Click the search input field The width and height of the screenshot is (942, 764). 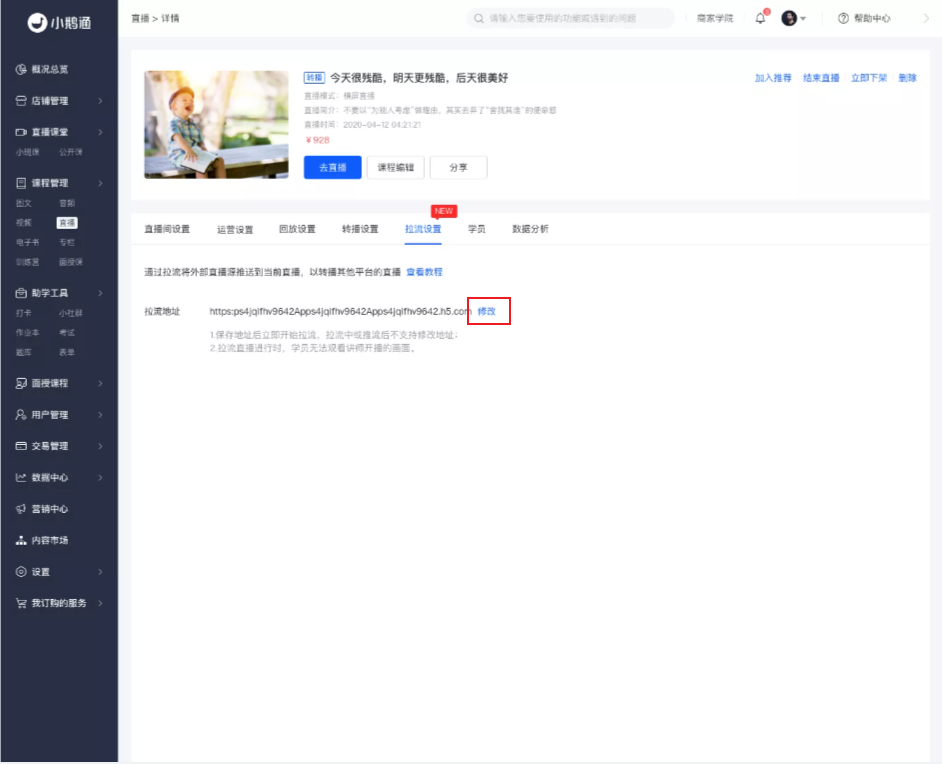[571, 19]
